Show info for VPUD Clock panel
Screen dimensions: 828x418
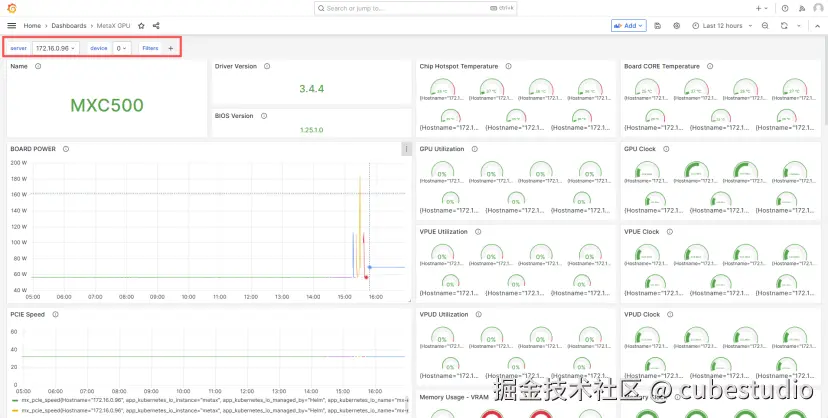point(670,314)
